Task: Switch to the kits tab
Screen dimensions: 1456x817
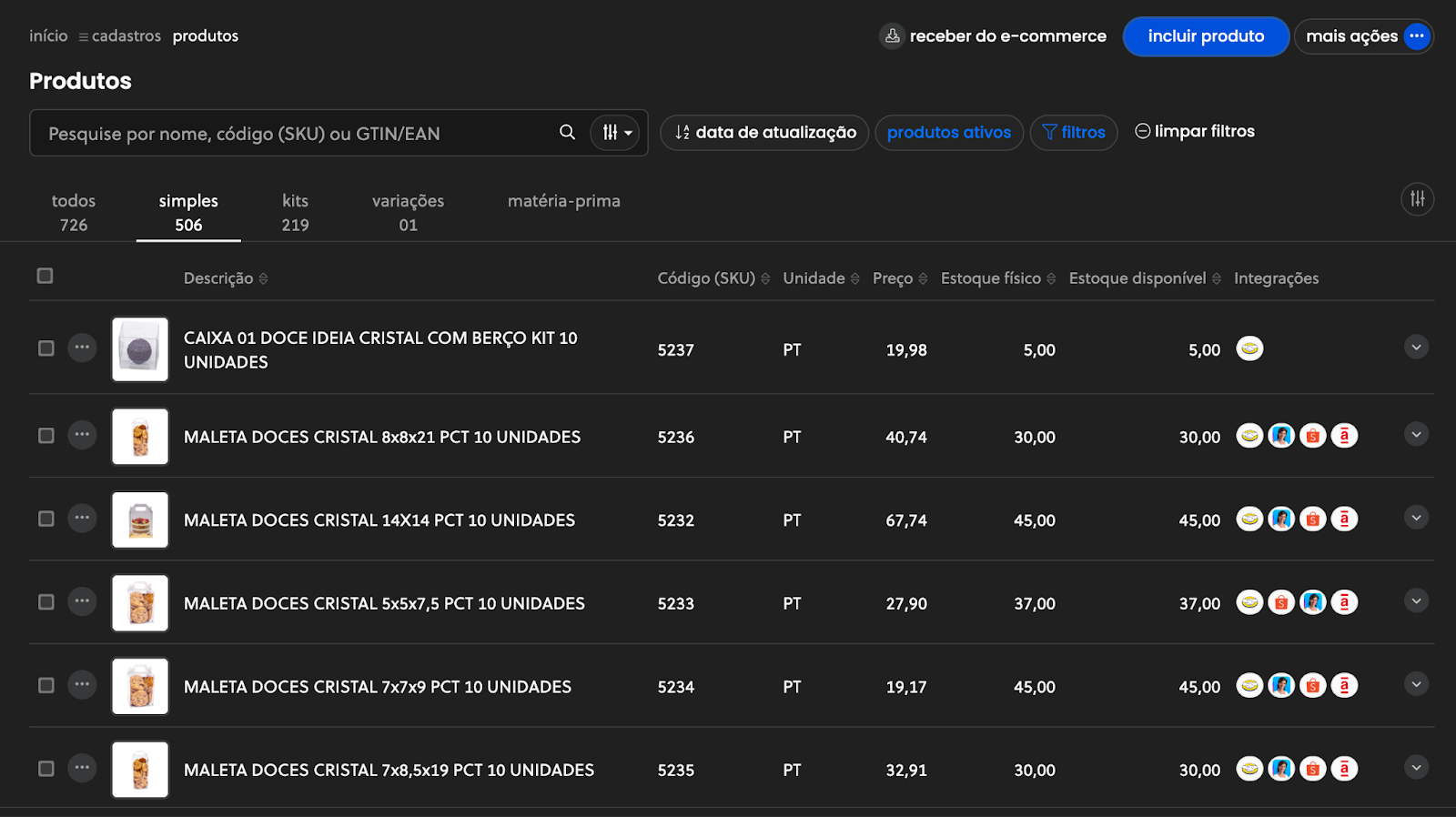Action: point(295,212)
